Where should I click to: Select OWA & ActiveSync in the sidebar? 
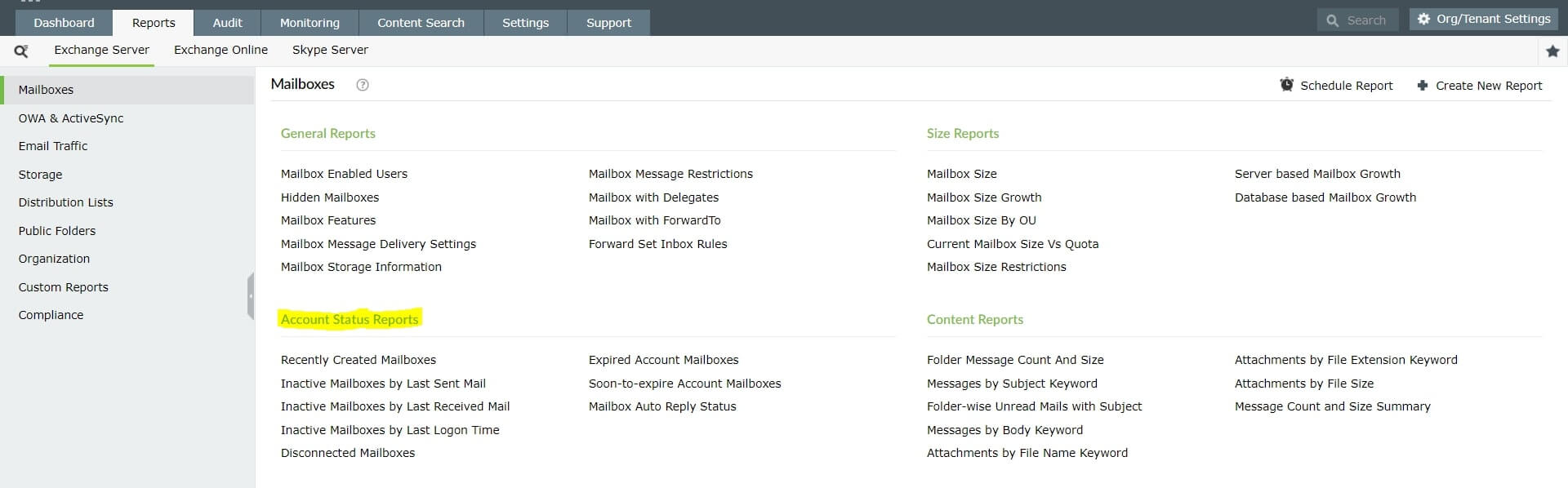(x=71, y=118)
